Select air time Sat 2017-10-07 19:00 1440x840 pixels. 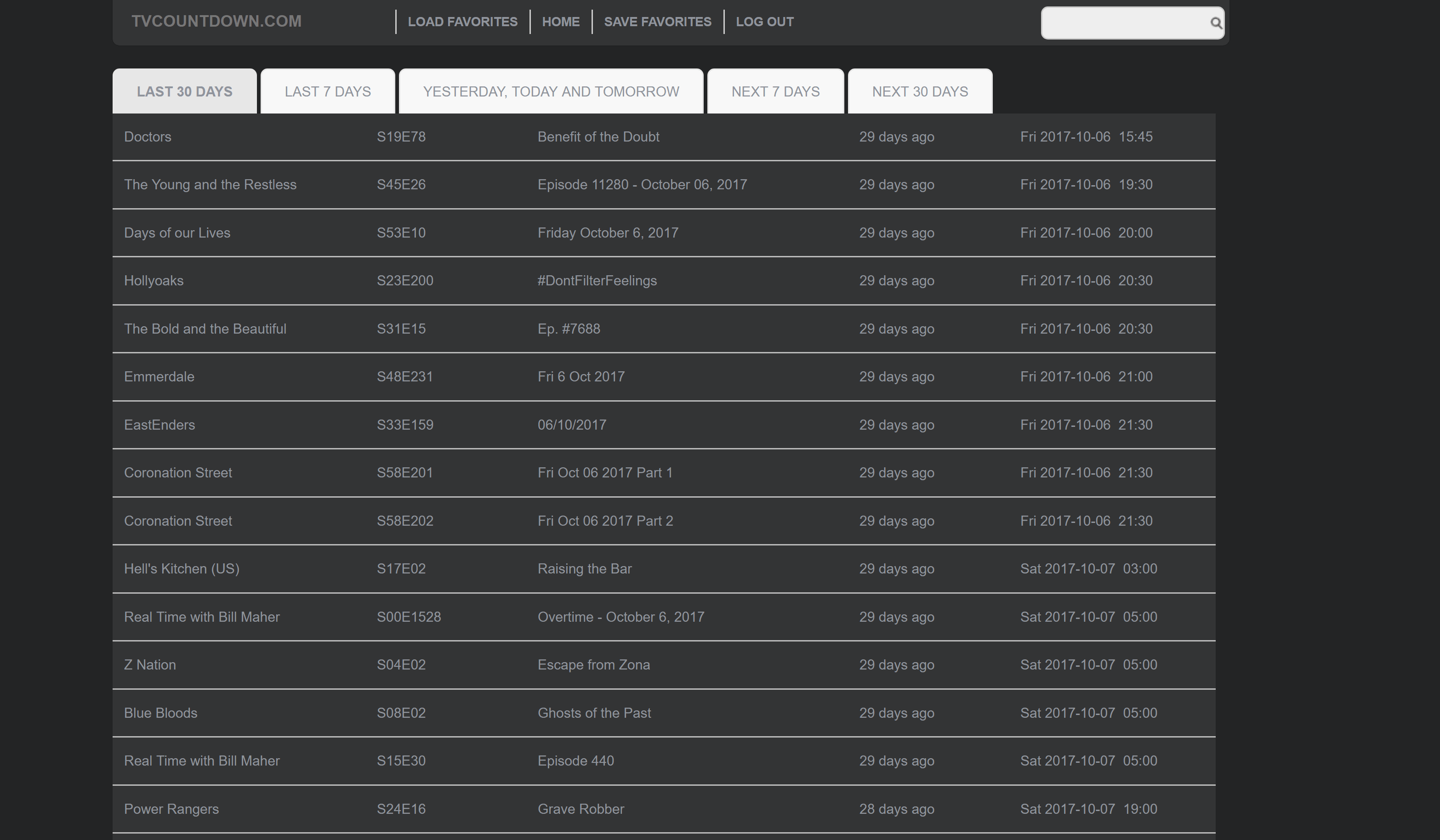click(x=1088, y=809)
